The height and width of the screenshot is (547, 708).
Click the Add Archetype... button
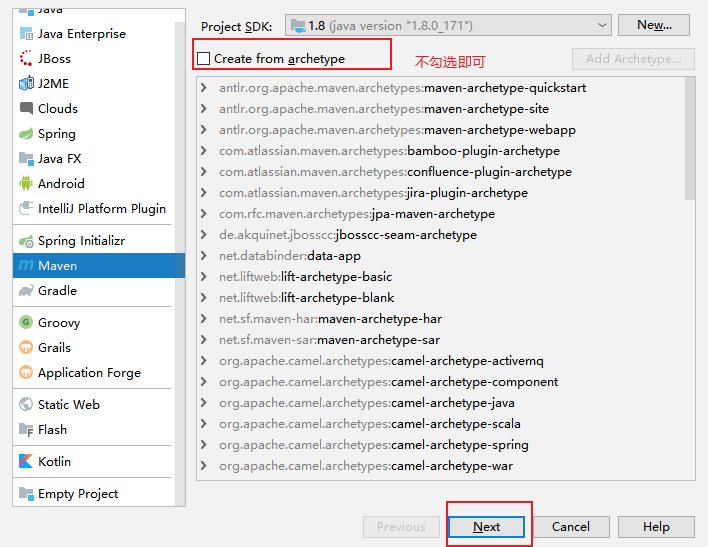(x=633, y=59)
